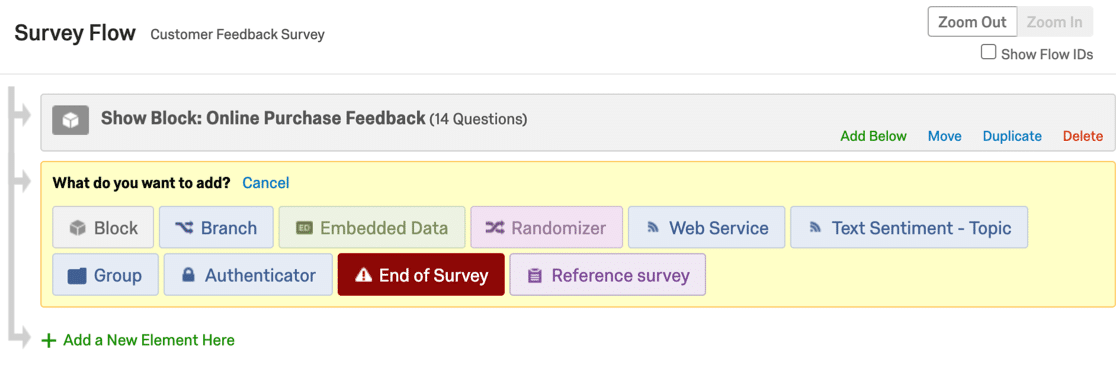This screenshot has height=376, width=1116.
Task: Add a Randomizer to the flow
Action: click(547, 228)
